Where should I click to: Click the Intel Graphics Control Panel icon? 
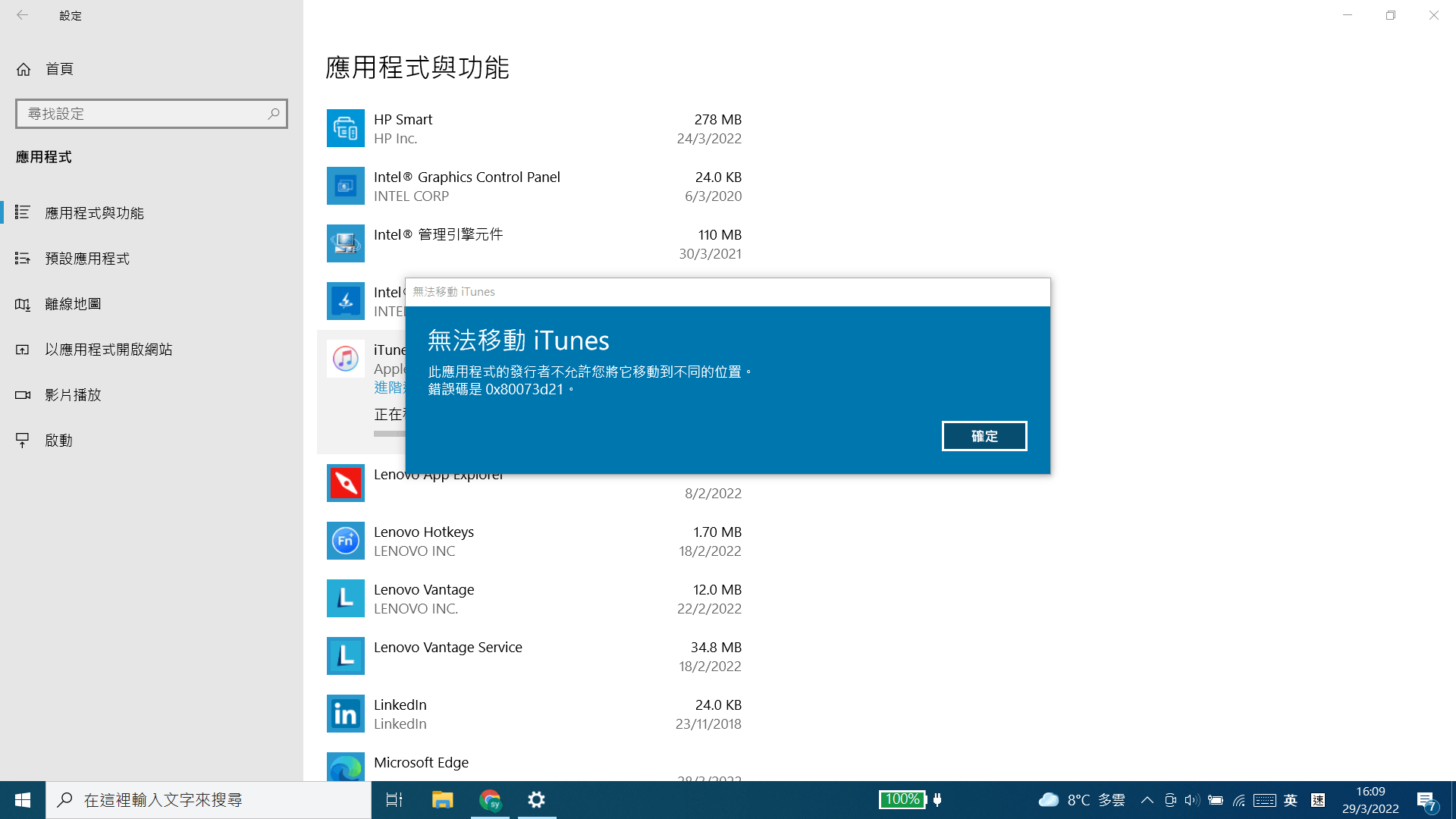click(345, 187)
